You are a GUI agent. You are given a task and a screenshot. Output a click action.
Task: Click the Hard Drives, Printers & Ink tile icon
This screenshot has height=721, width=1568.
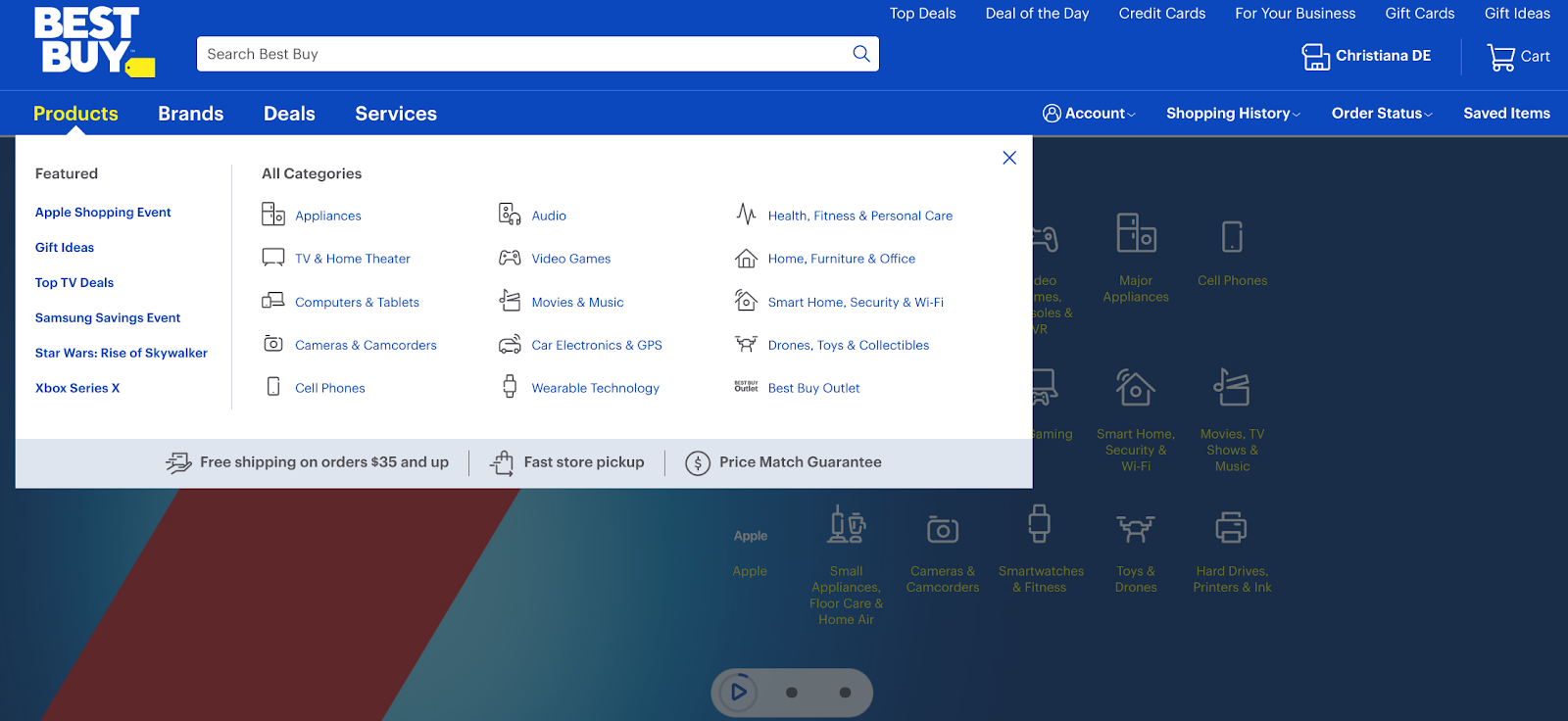[1232, 527]
